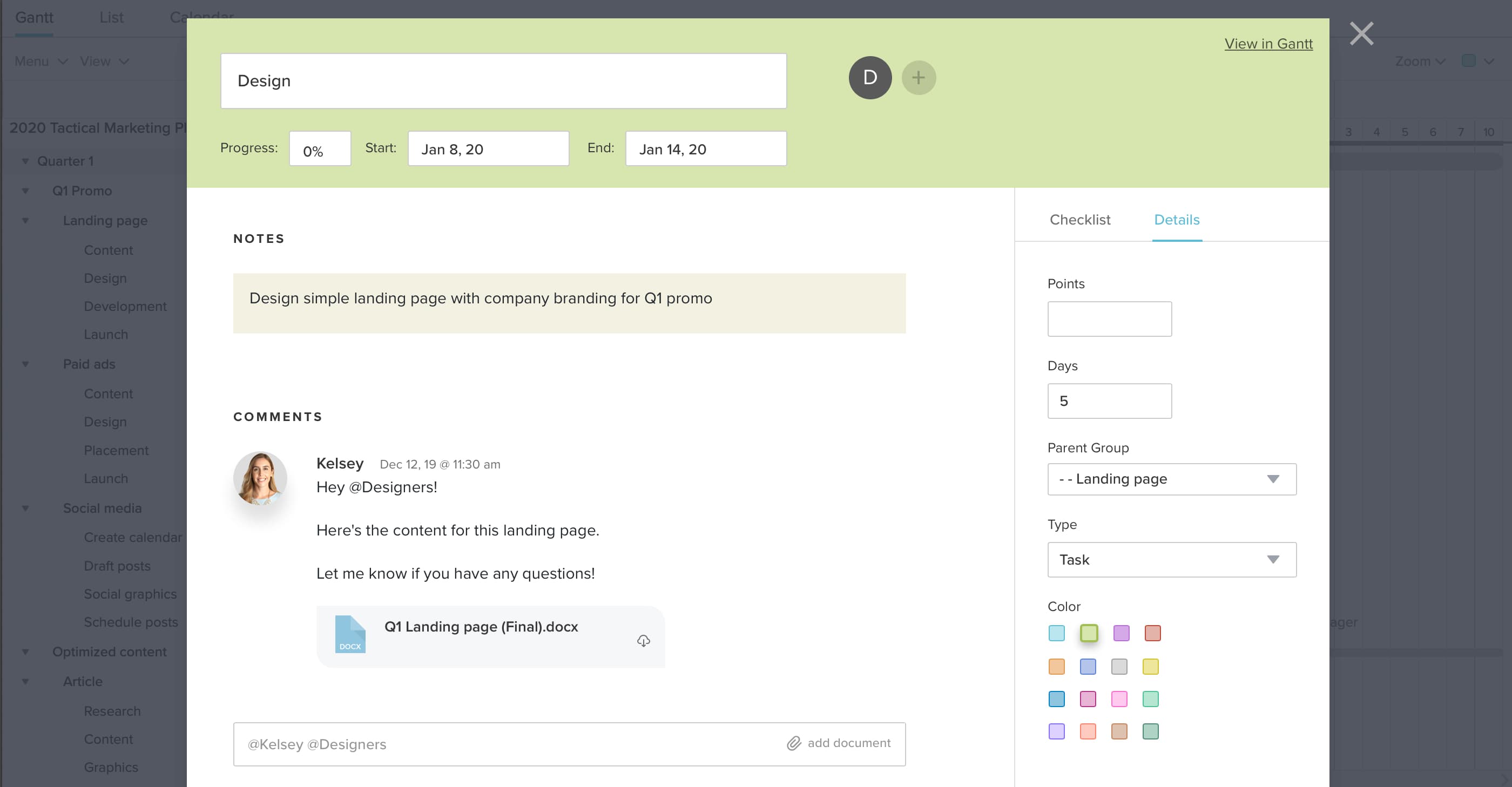Click the View in Gantt link

1268,43
